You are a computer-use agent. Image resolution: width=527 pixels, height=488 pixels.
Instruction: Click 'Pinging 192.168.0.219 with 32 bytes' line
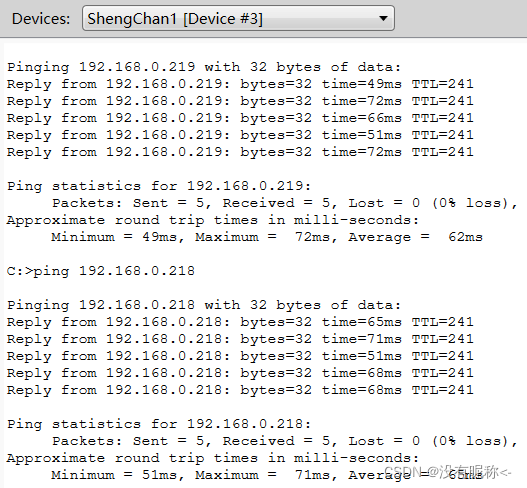point(204,67)
